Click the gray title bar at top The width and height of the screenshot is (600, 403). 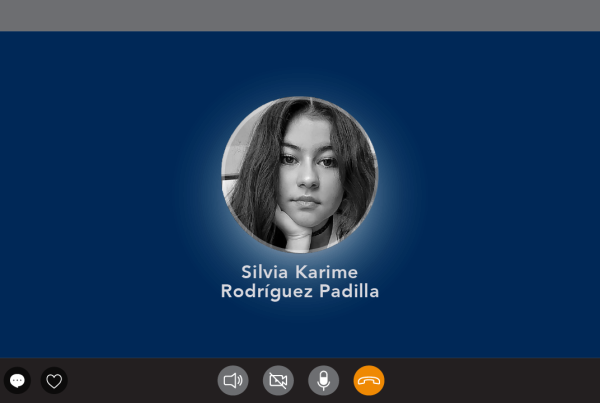300,15
